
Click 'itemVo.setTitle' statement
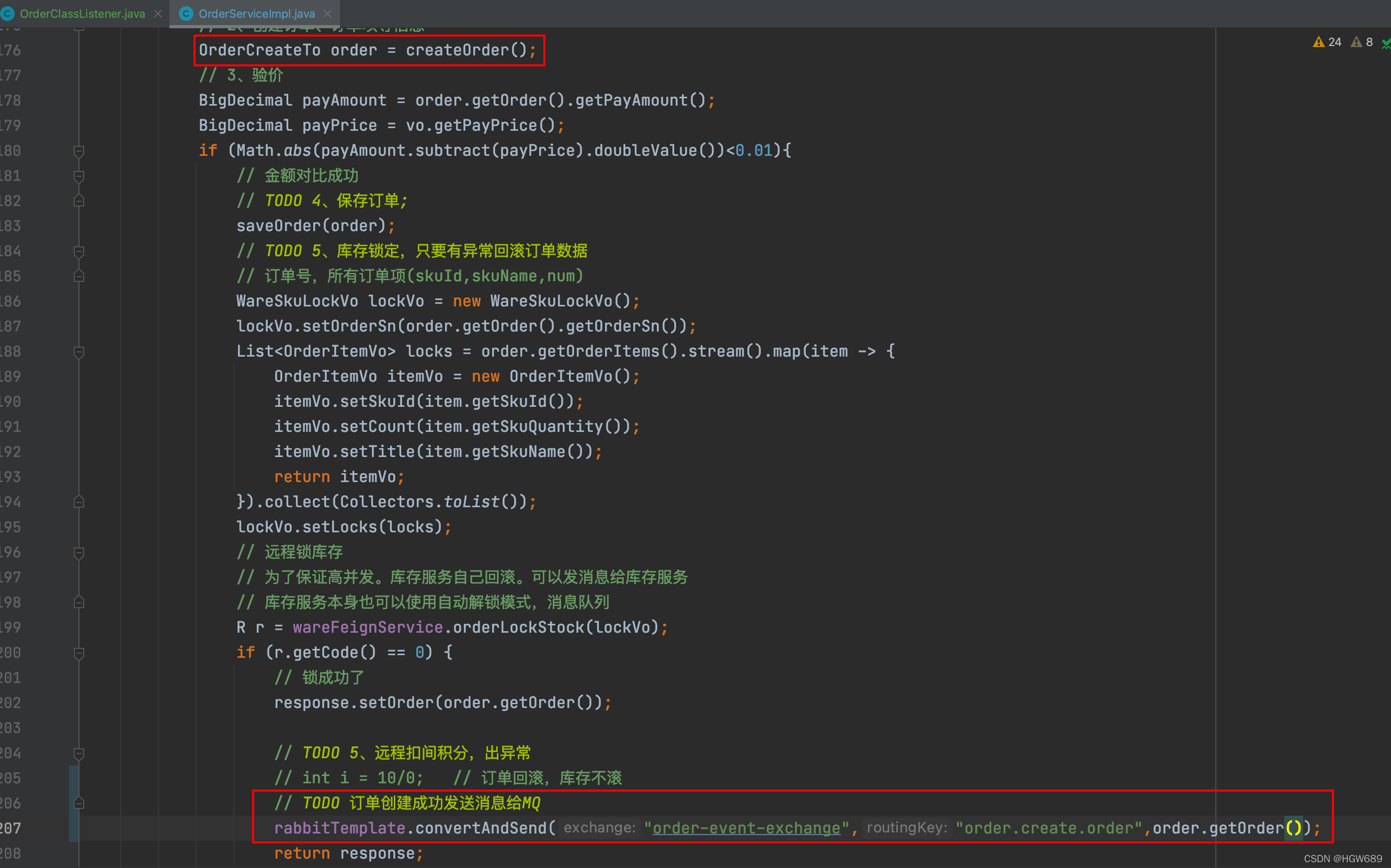click(438, 452)
